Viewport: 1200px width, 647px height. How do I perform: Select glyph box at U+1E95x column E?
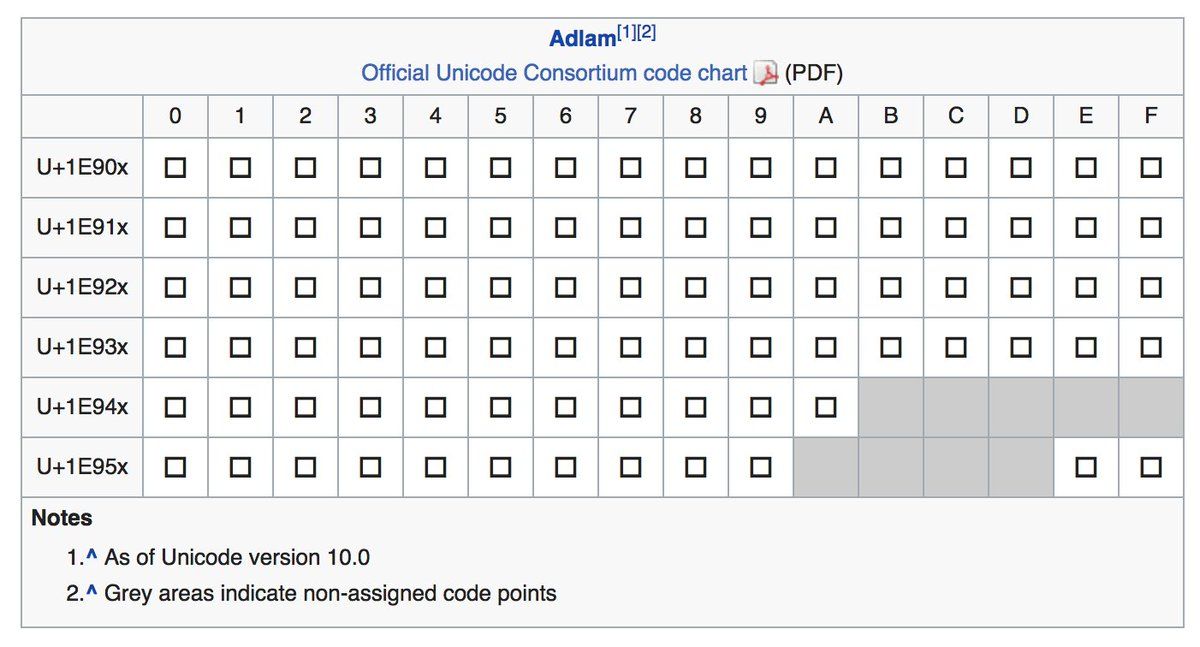tap(1086, 467)
